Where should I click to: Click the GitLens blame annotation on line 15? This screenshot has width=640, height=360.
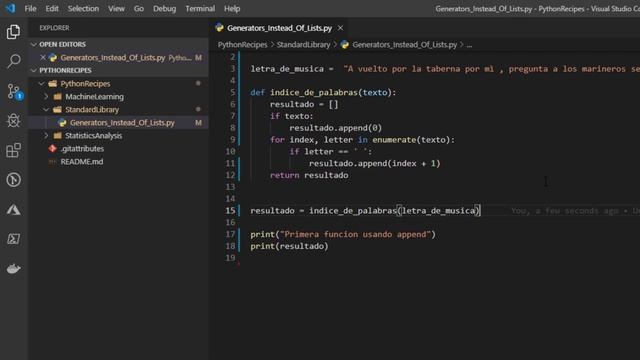point(575,211)
